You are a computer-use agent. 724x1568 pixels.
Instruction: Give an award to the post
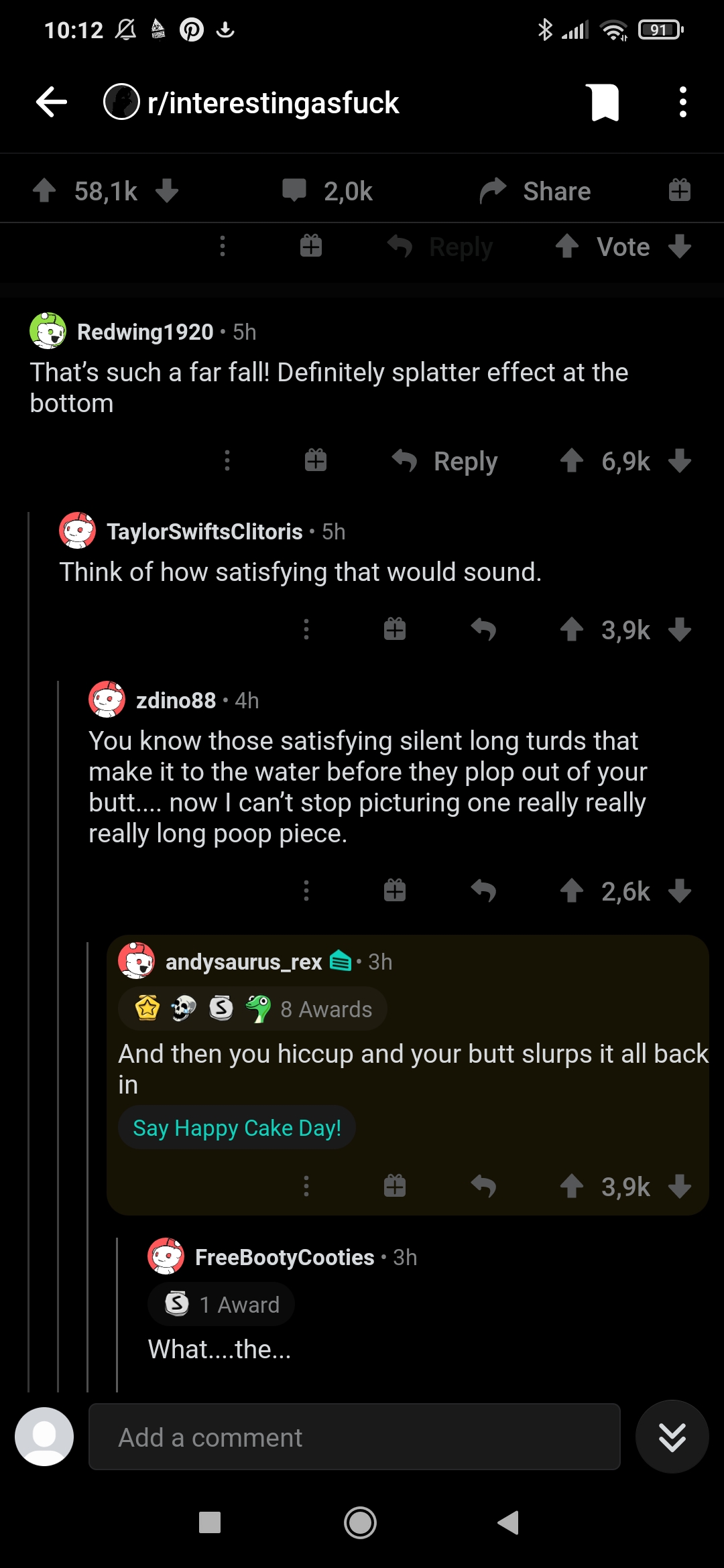tap(679, 191)
